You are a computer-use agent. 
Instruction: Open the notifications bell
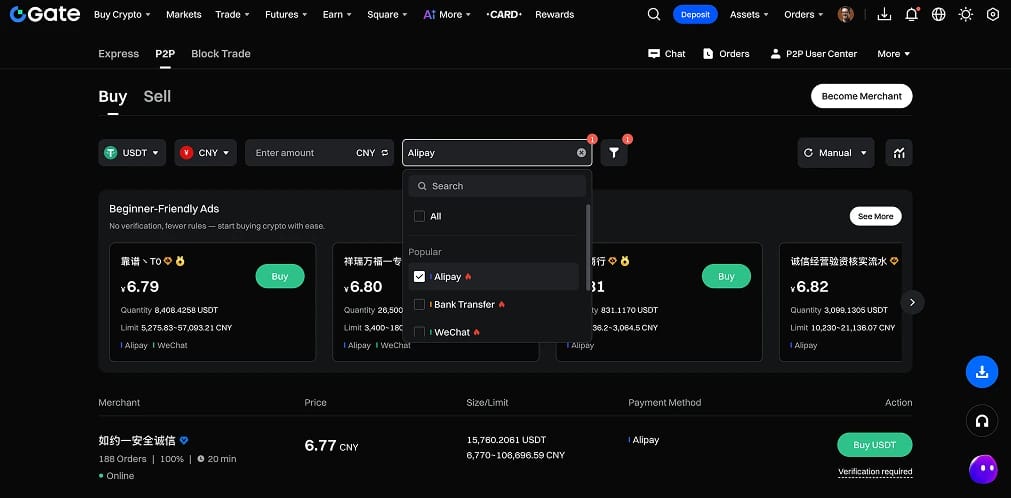[912, 14]
